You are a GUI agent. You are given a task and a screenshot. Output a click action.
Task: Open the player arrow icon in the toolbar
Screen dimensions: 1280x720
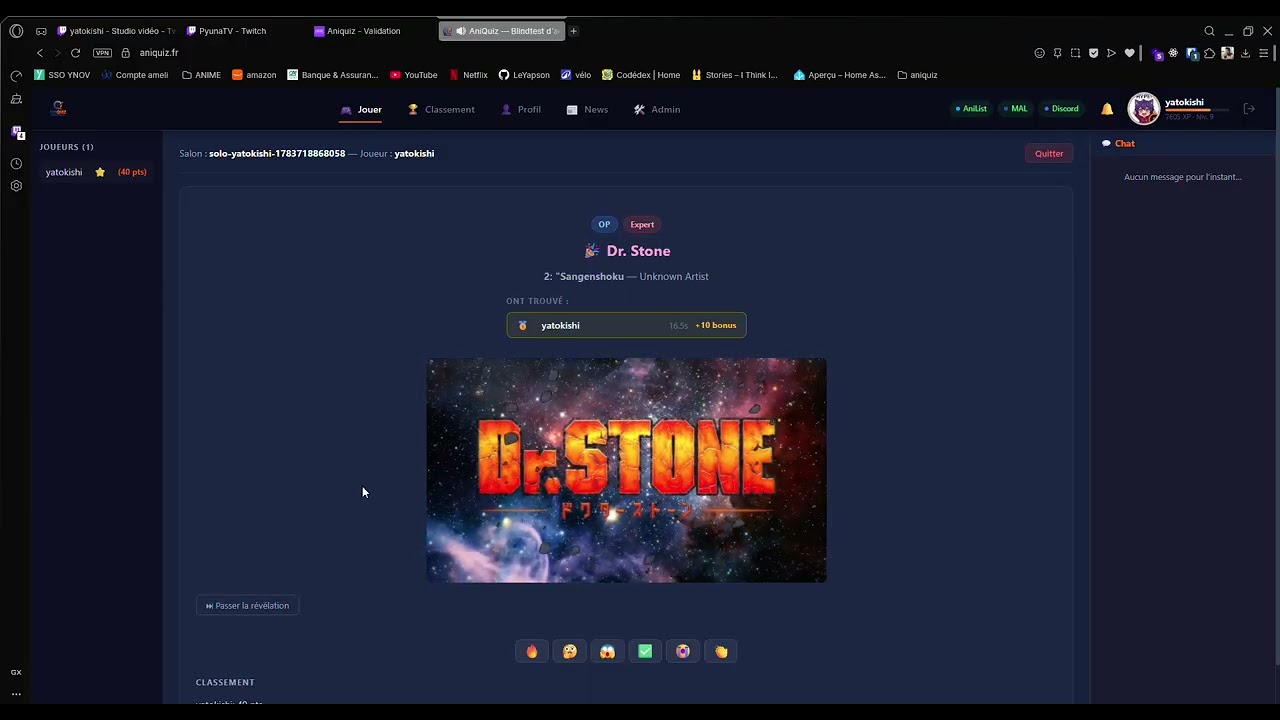[x=1111, y=53]
